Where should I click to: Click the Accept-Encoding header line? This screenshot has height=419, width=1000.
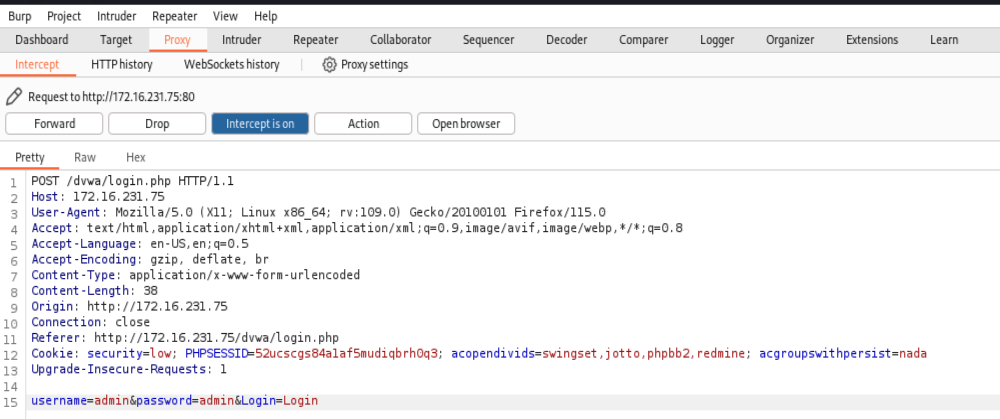click(150, 260)
